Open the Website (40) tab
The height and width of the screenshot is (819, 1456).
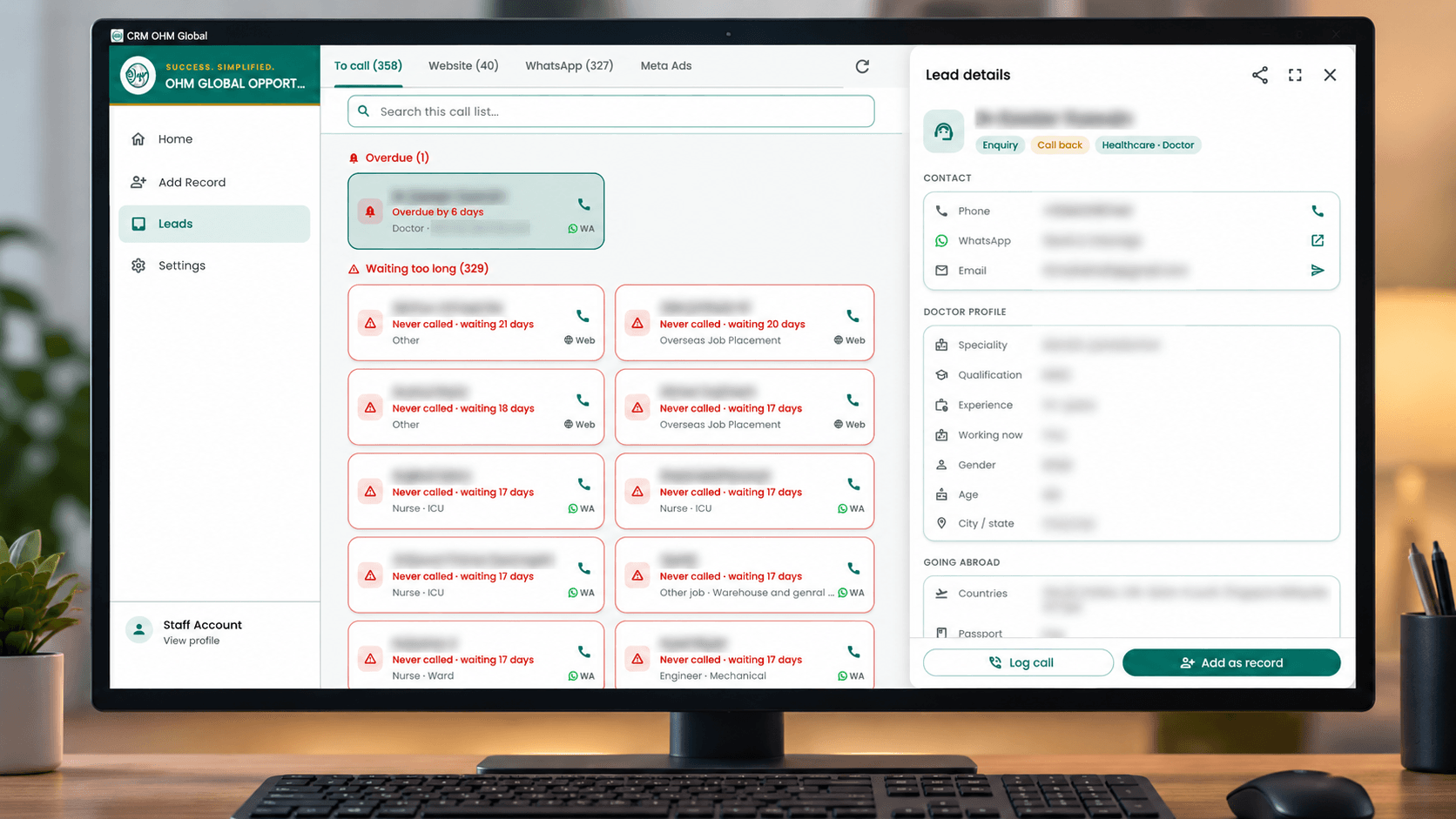[x=463, y=66]
